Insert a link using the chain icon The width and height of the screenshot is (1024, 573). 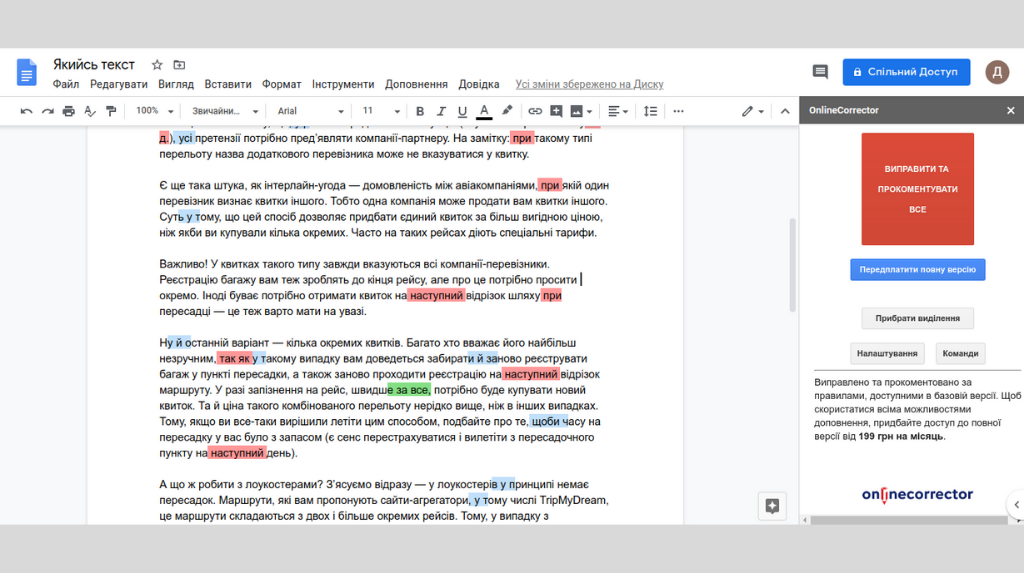[535, 111]
